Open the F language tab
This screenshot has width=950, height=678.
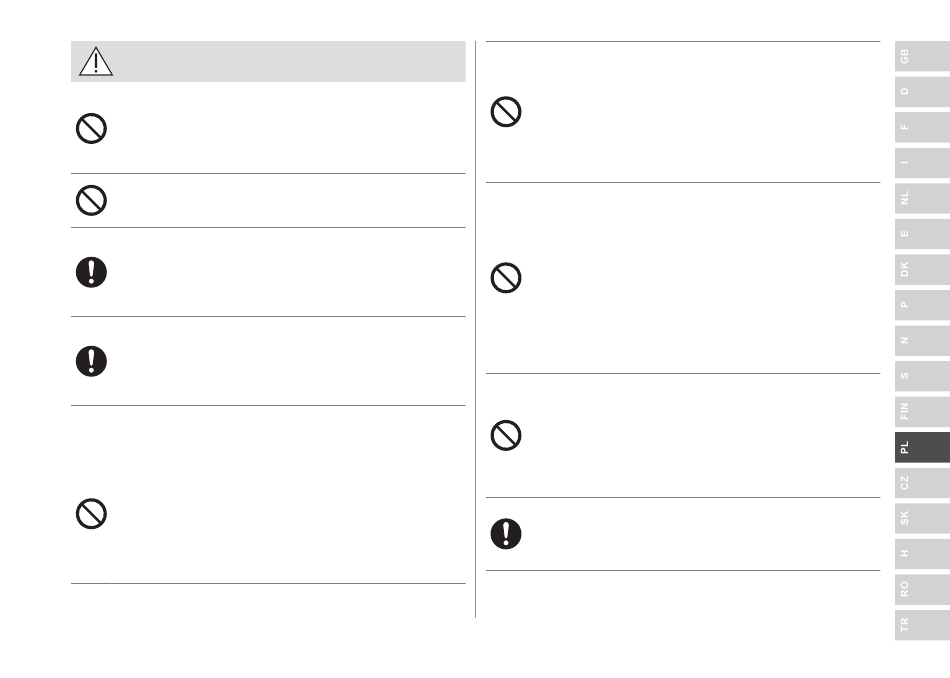(922, 127)
